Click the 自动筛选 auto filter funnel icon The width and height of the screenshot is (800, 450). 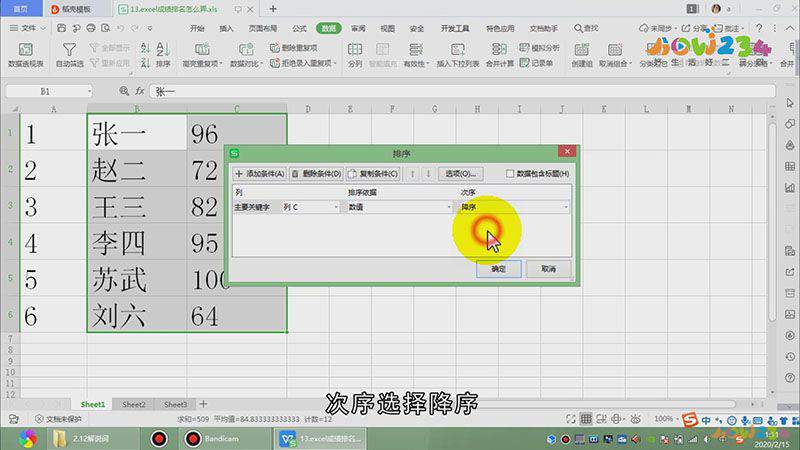(69, 49)
